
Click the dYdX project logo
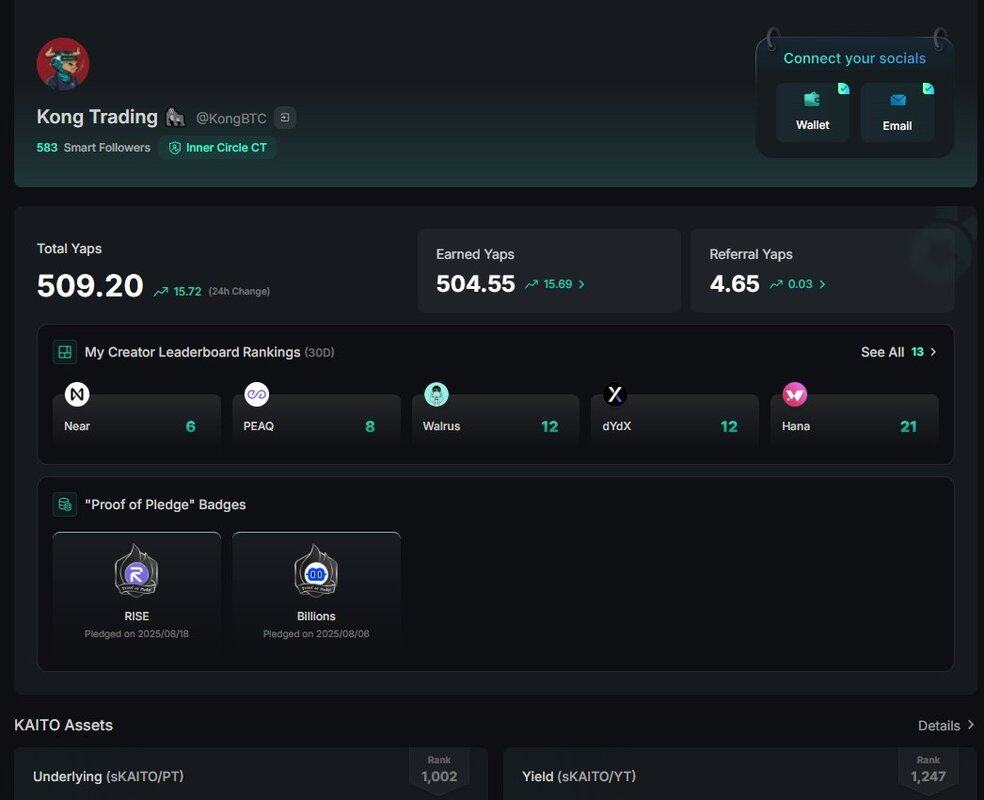(x=615, y=395)
